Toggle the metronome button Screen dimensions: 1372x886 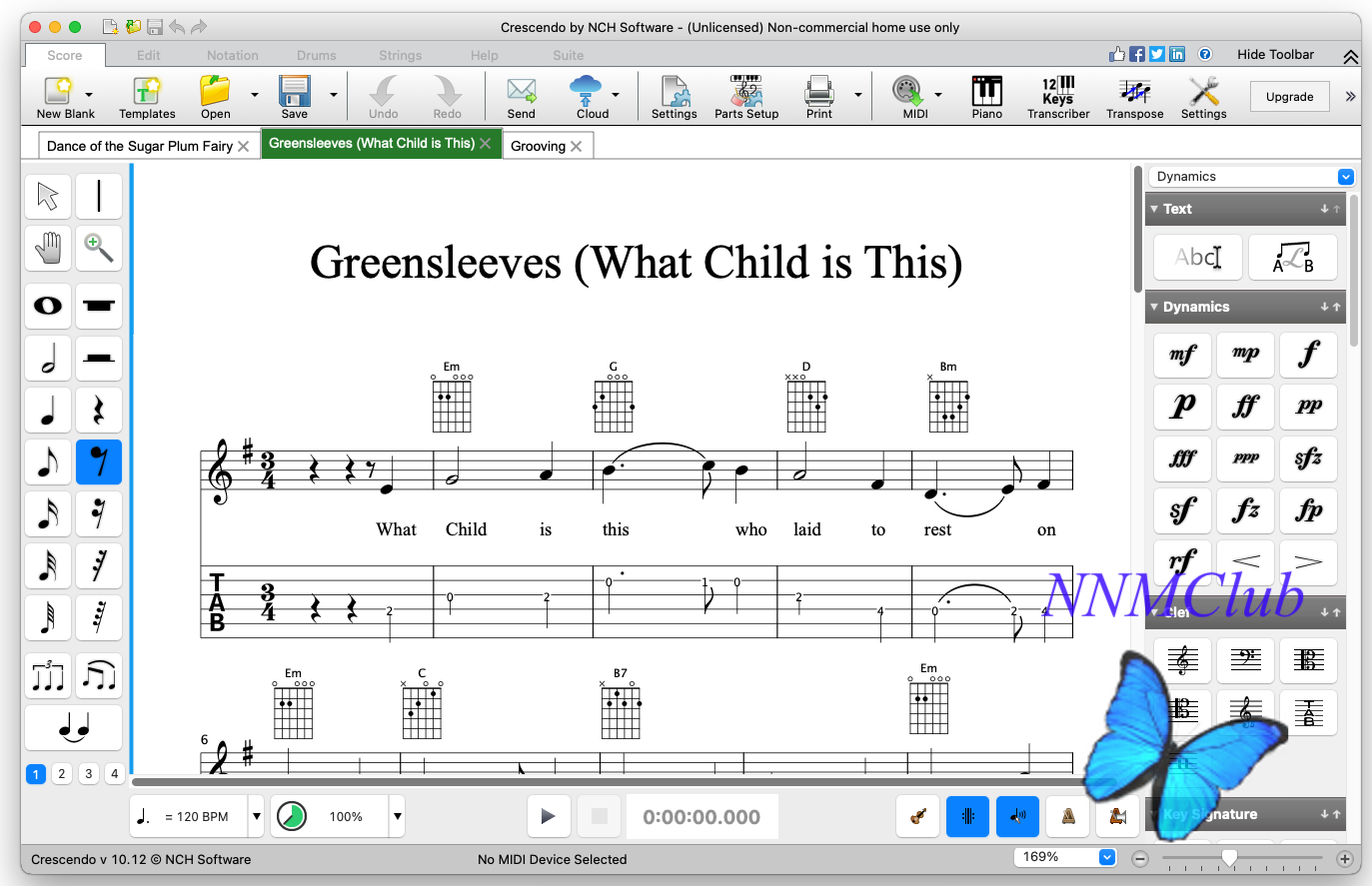pos(1068,816)
